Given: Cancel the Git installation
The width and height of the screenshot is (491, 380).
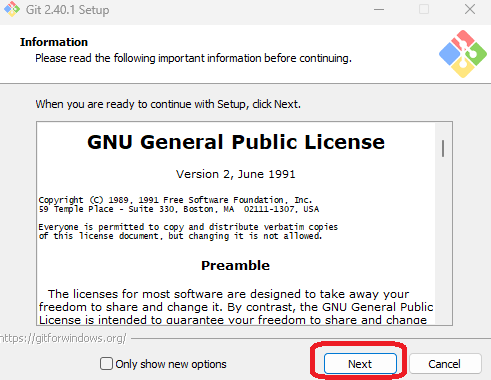Looking at the screenshot, I should [x=445, y=364].
